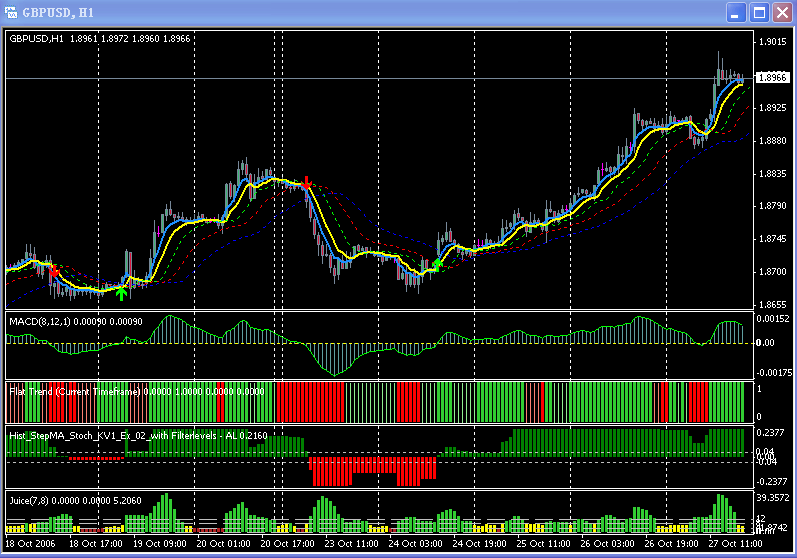797x558 pixels.
Task: Click the 19 Oct 09:00 time label
Action: click(160, 544)
